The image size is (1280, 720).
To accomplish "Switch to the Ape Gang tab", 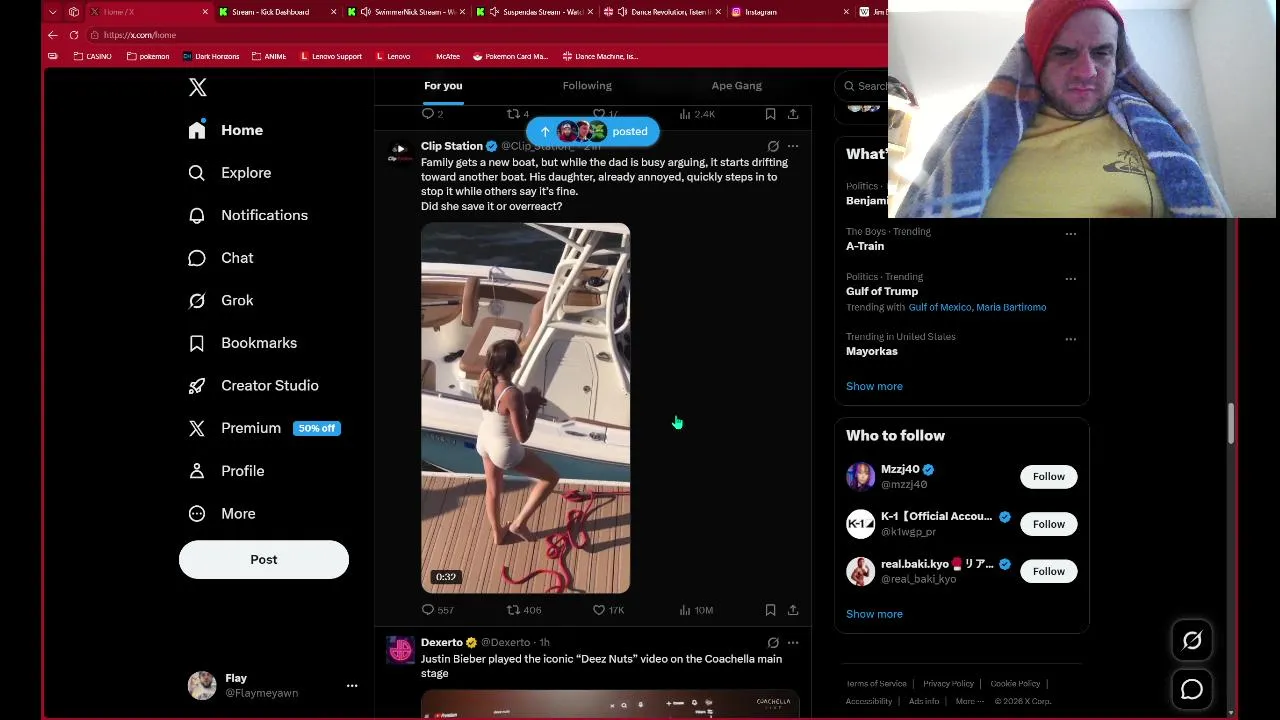I will pyautogui.click(x=736, y=86).
